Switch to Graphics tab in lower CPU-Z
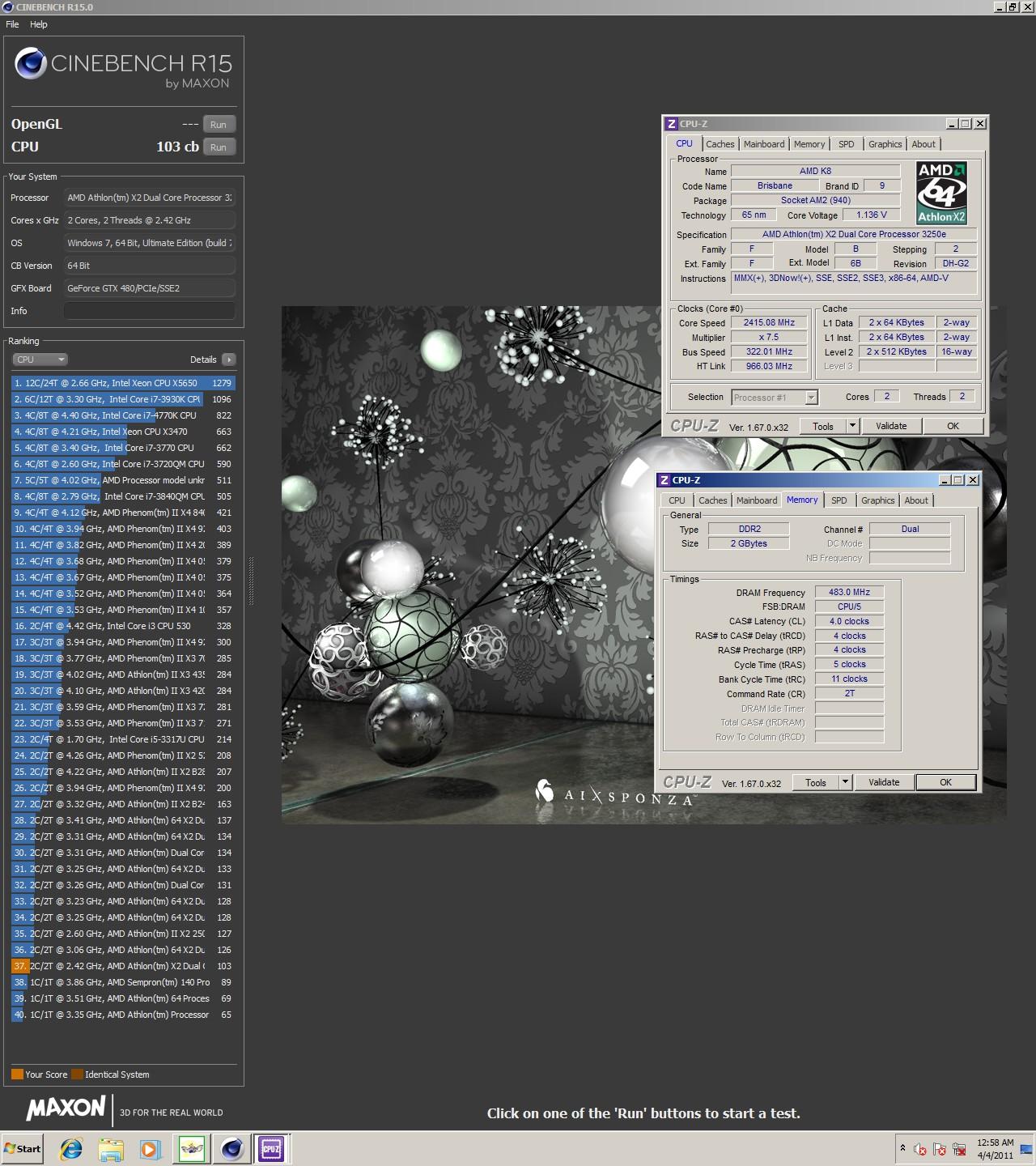This screenshot has height=1166, width=1036. point(878,500)
